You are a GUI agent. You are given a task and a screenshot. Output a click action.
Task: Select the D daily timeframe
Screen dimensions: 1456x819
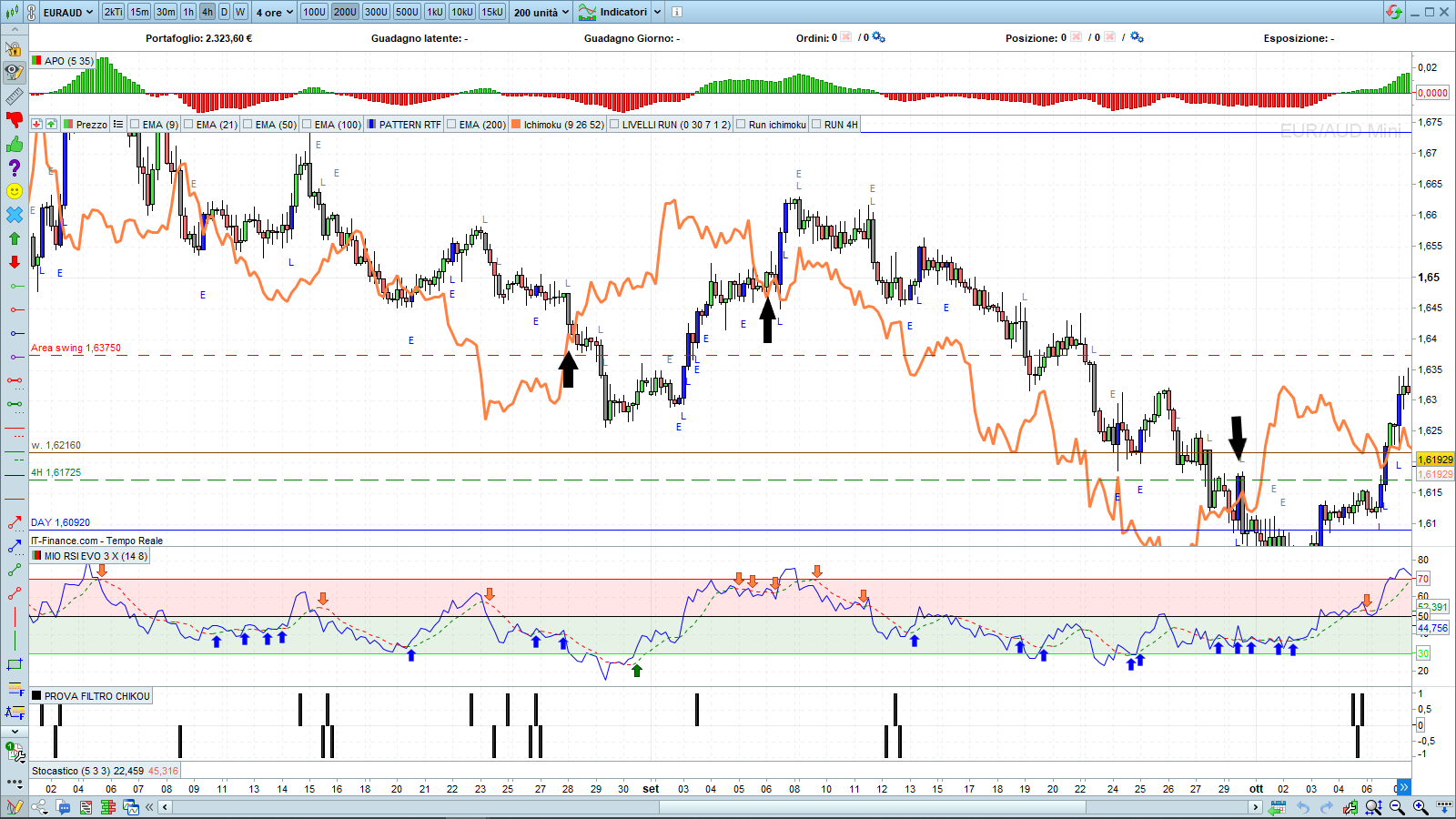pyautogui.click(x=224, y=12)
